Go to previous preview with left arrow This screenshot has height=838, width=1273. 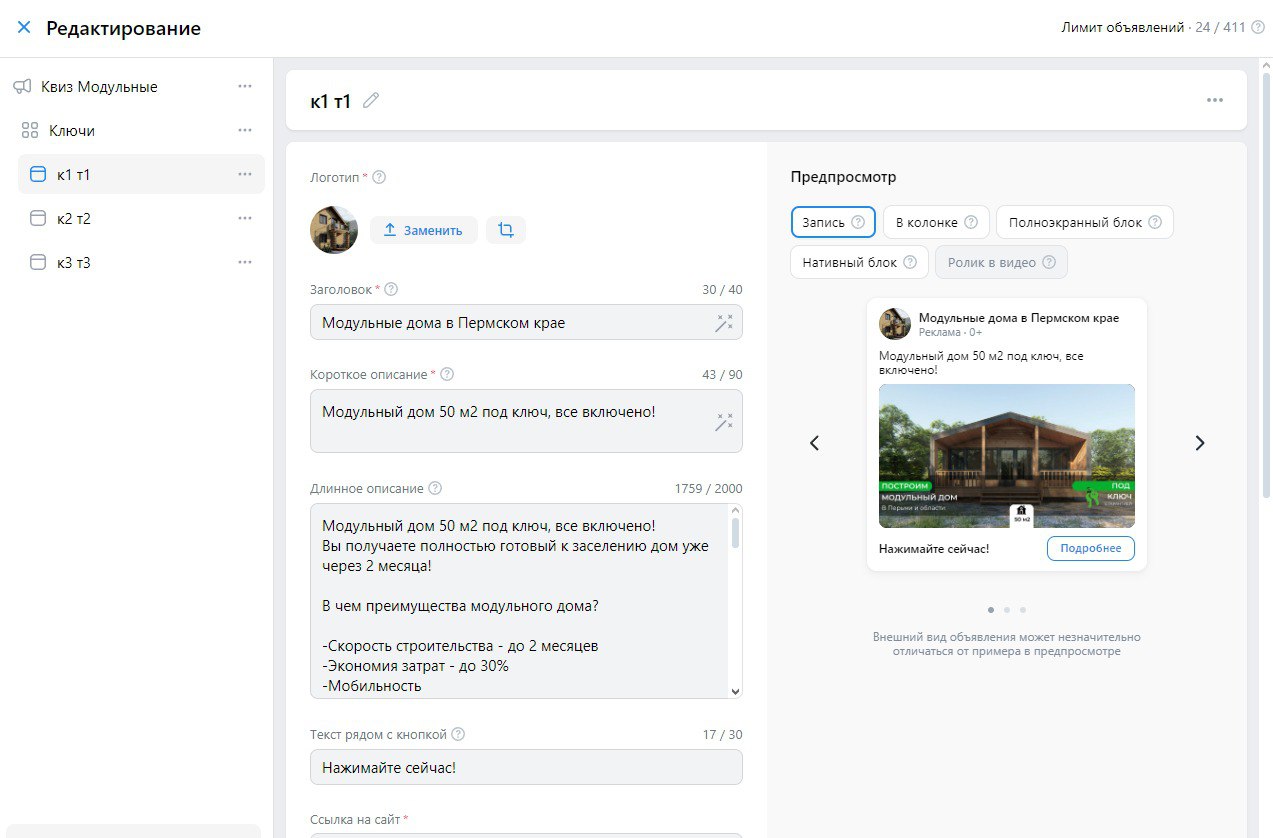coord(814,443)
